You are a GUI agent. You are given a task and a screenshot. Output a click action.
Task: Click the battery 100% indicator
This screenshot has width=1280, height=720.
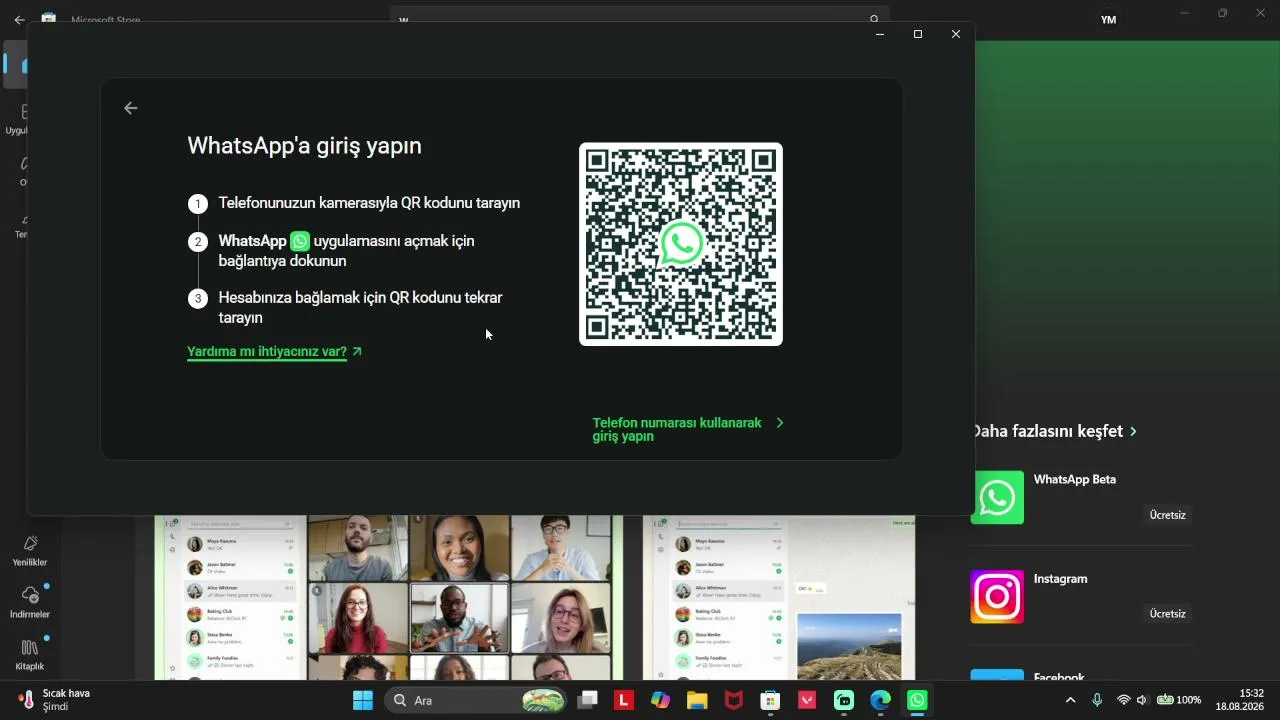[1180, 700]
